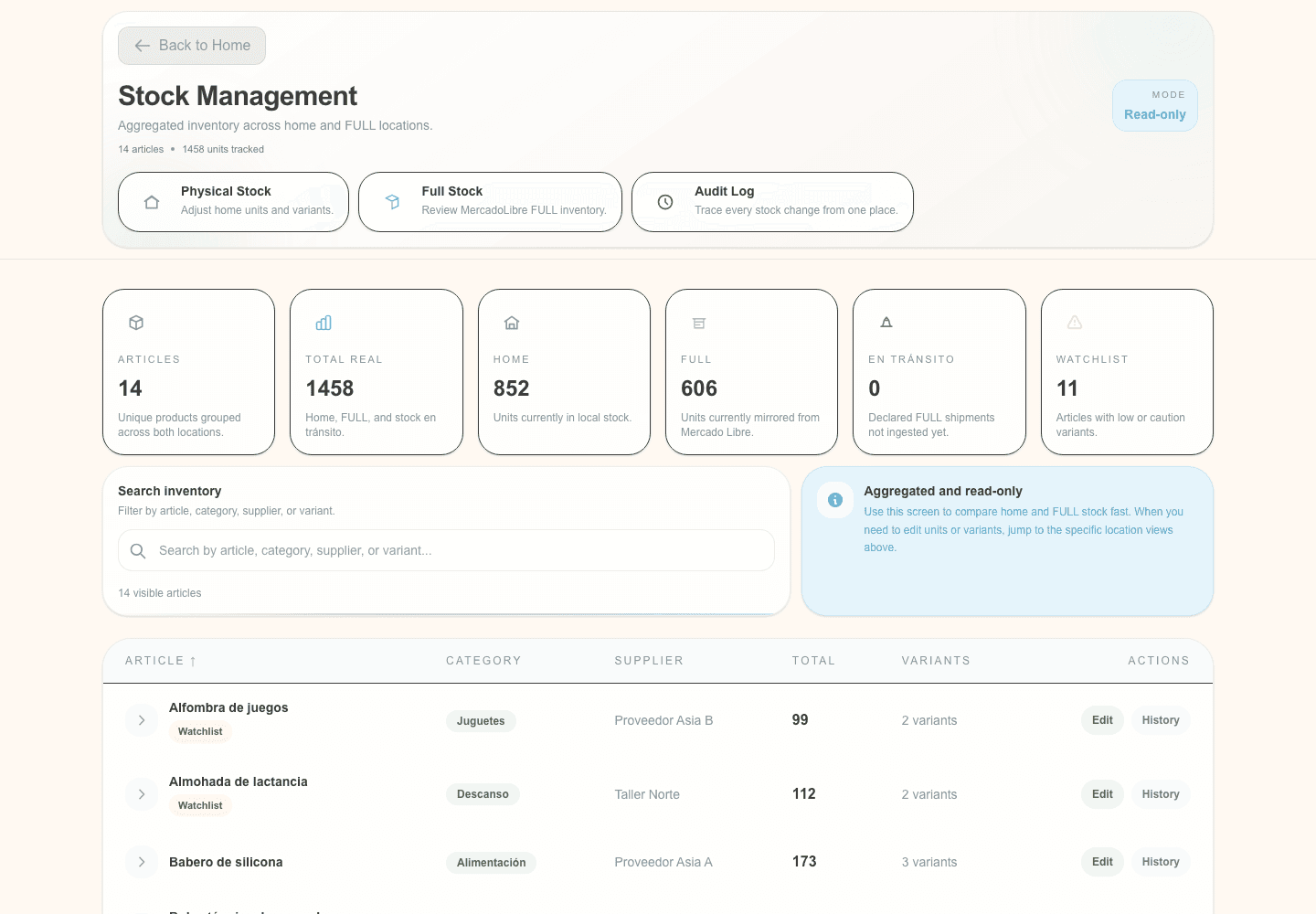Open the Full Stock view
1316x914 pixels.
pos(490,202)
